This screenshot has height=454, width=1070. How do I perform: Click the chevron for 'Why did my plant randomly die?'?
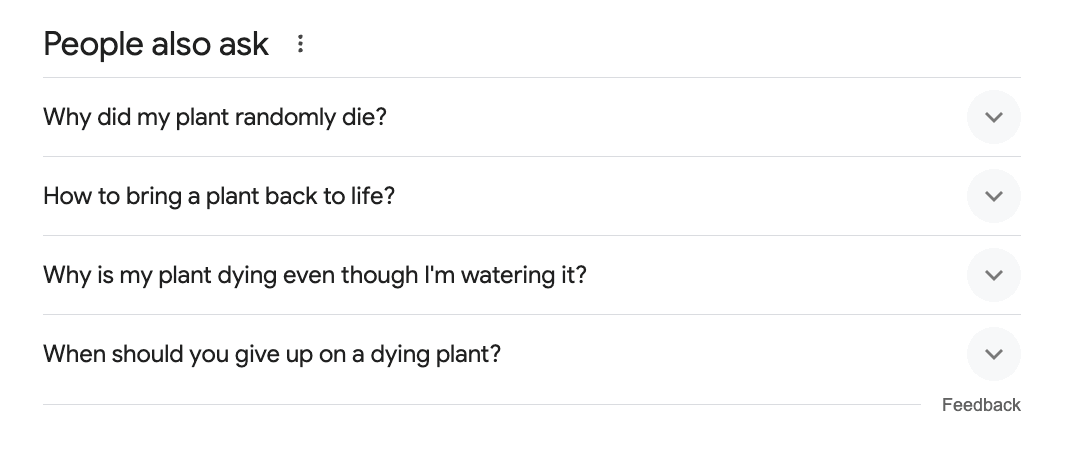click(994, 117)
